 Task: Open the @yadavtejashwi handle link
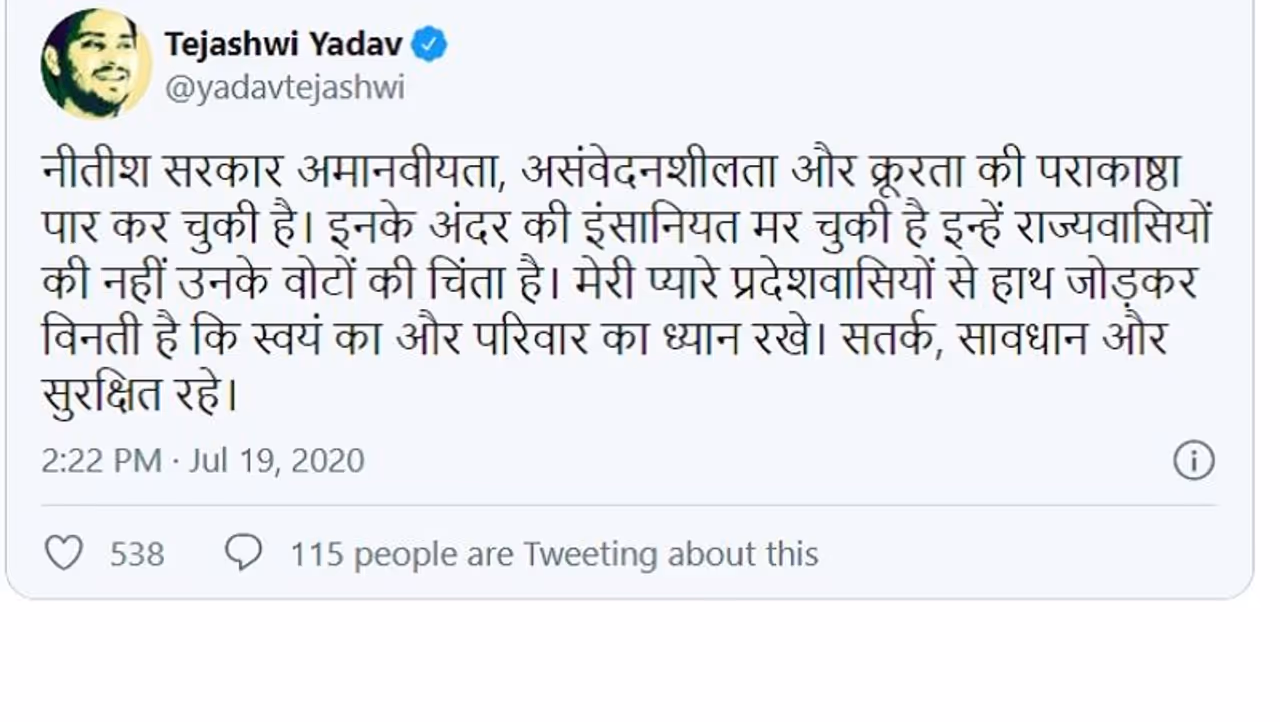tap(284, 88)
